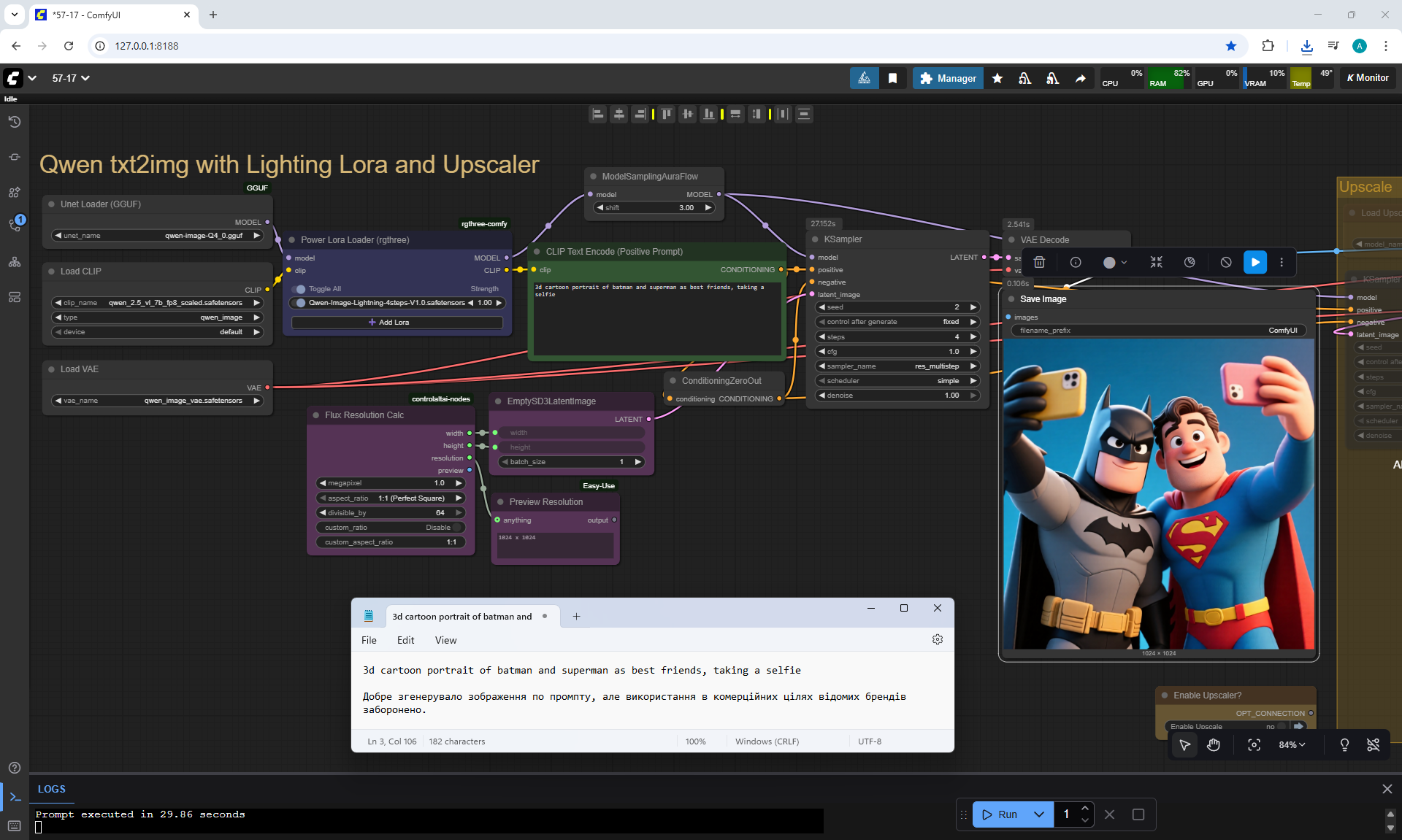Click the Manager button
The image size is (1402, 840).
948,78
